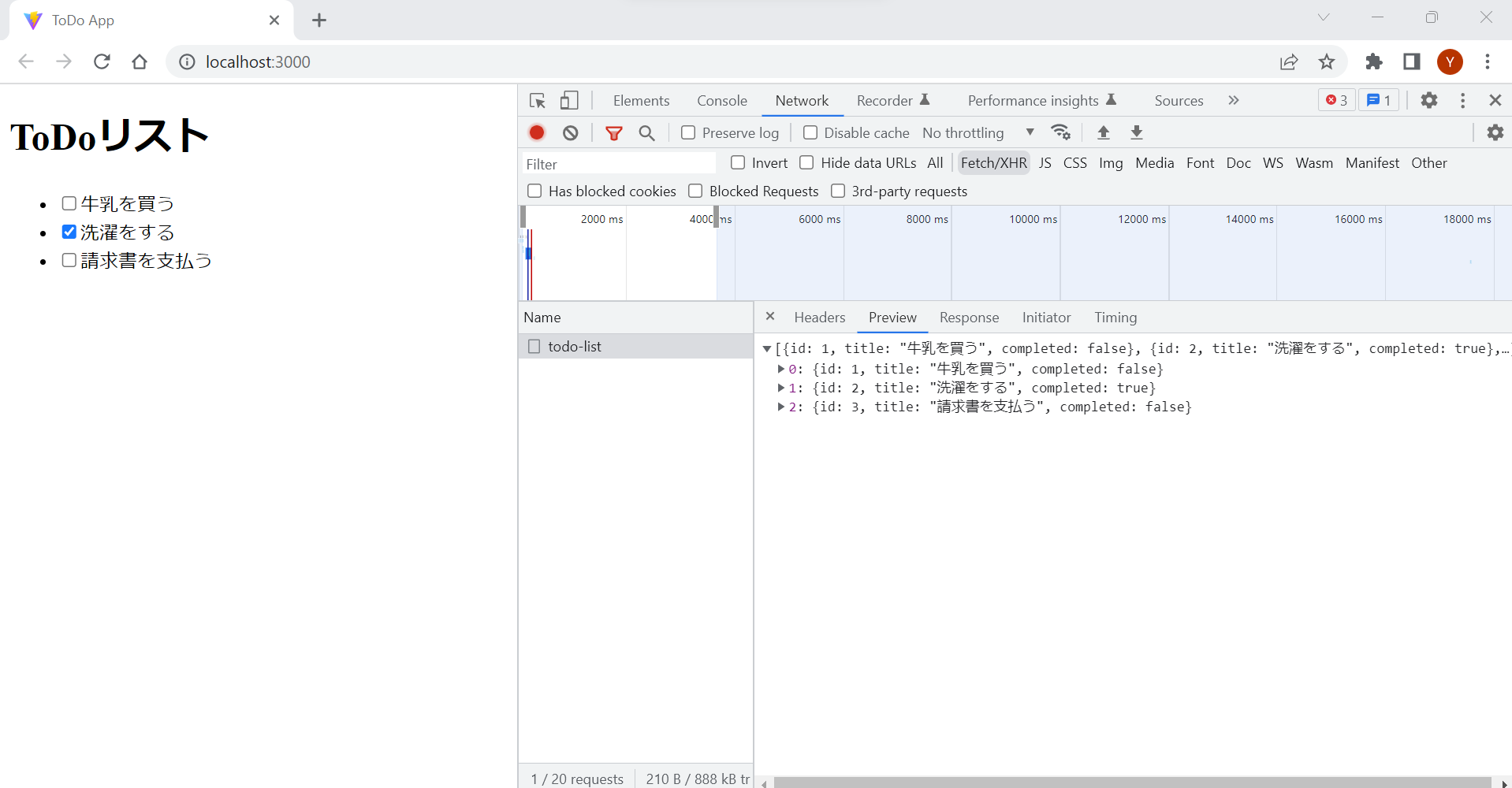Clear the network request log
This screenshot has width=1512, height=788.
tap(570, 132)
